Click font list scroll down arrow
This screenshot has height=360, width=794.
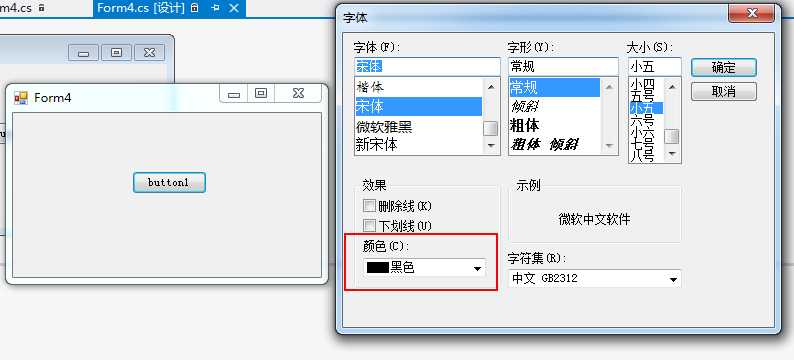coord(491,145)
